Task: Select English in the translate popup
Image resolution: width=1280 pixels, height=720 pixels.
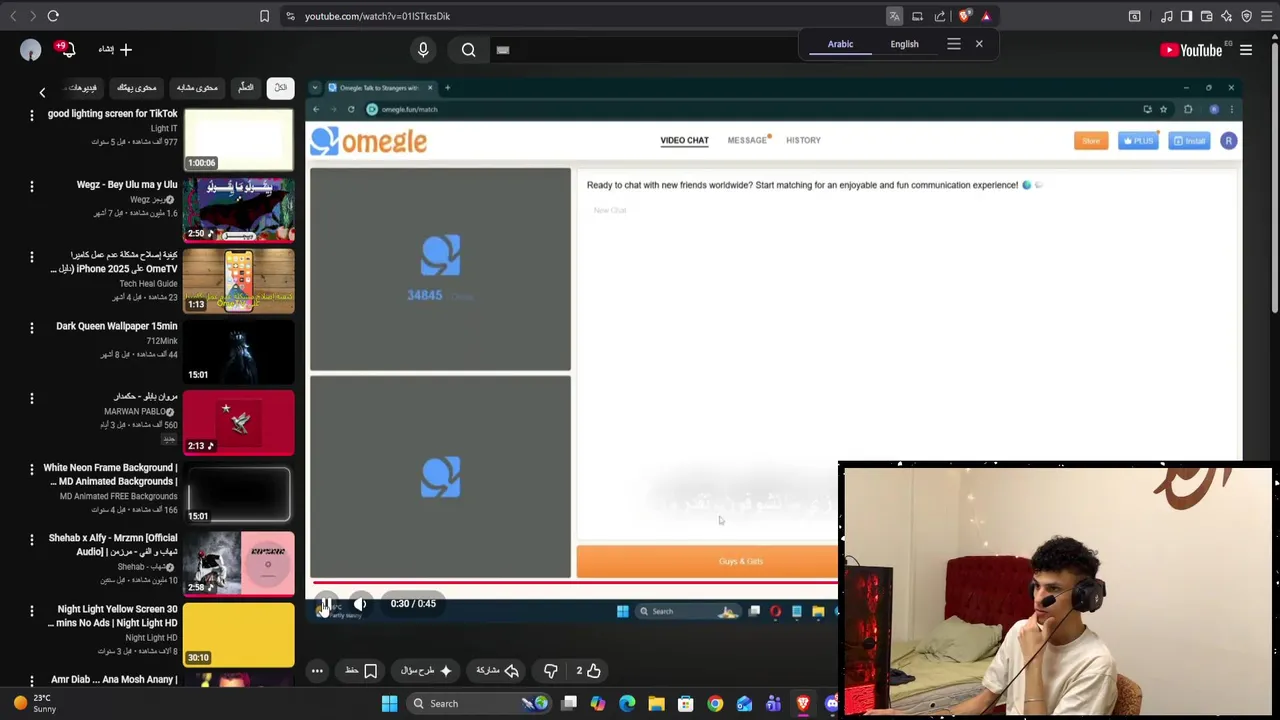Action: 904,44
